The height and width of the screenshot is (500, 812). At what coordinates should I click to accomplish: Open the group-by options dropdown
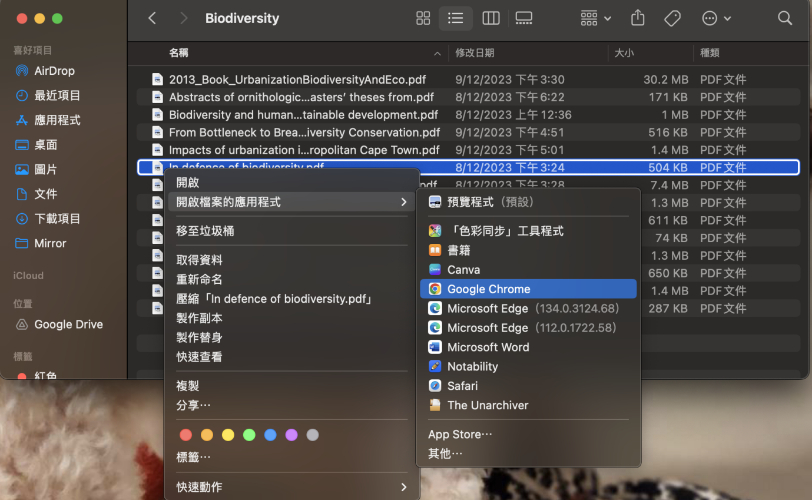click(x=596, y=19)
